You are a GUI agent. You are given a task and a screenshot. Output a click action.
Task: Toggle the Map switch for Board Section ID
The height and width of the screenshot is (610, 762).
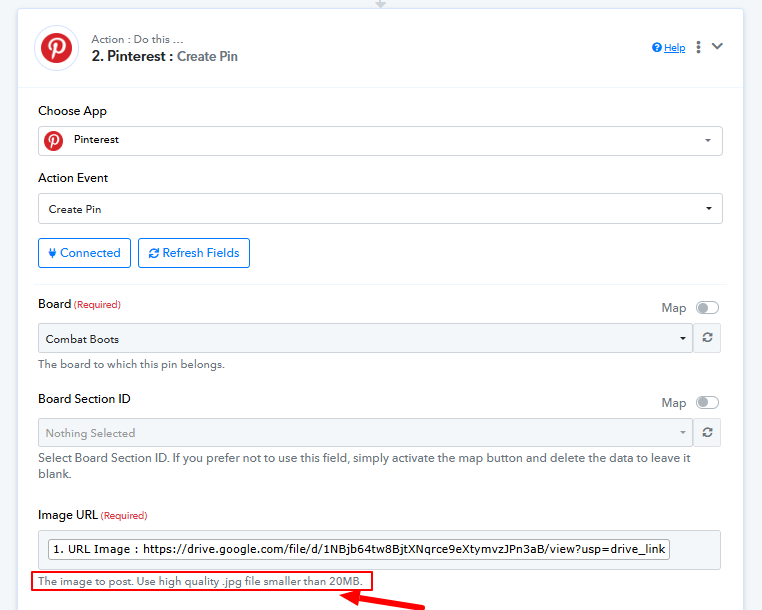tap(707, 402)
